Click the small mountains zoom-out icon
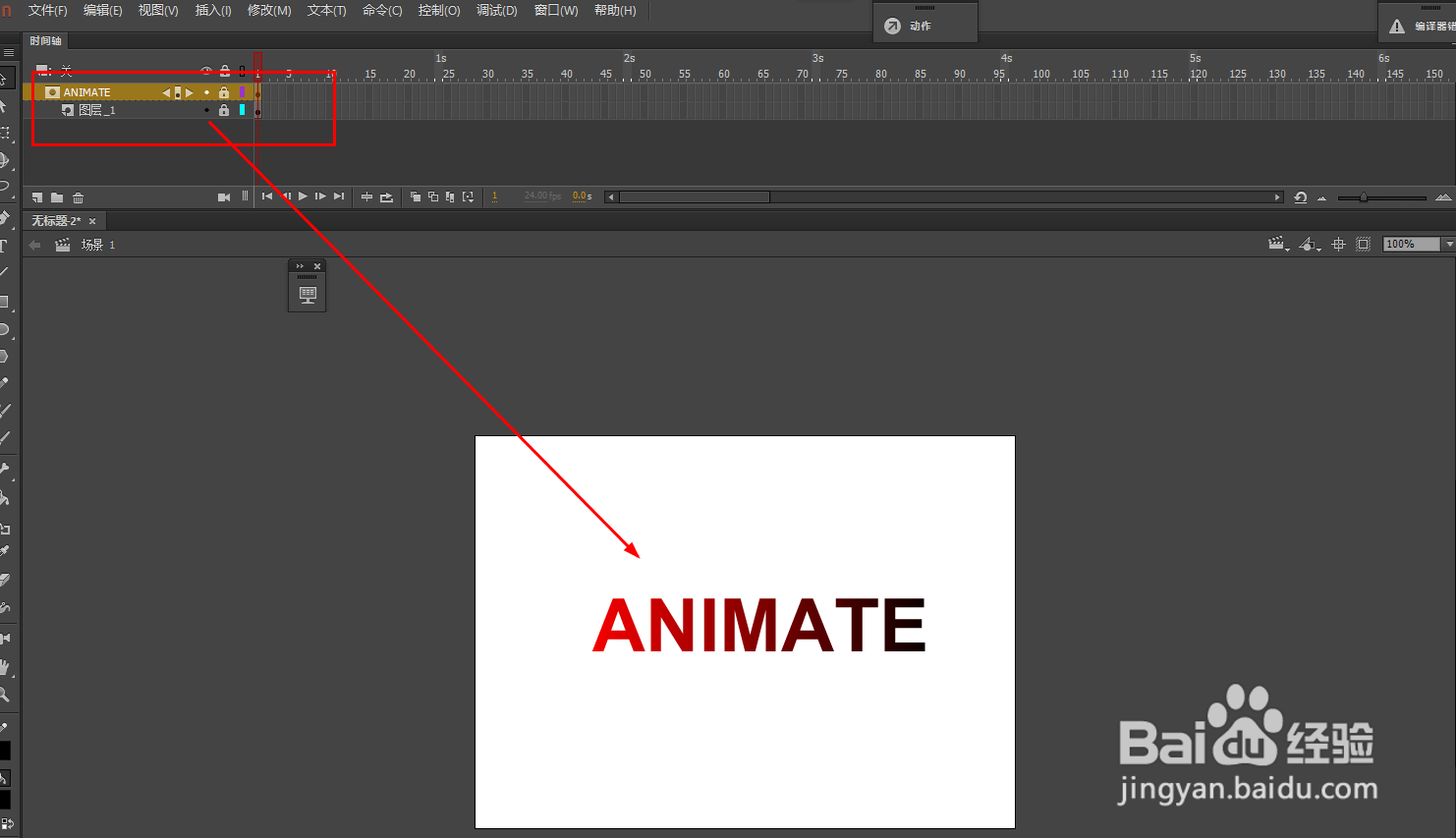The height and width of the screenshot is (838, 1456). 1322,198
